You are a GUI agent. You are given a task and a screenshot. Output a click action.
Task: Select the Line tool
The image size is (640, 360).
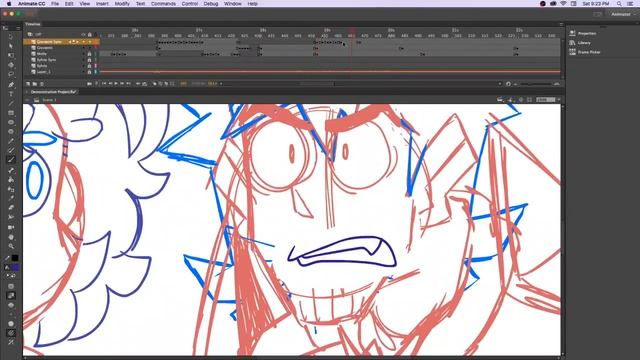tap(11, 103)
